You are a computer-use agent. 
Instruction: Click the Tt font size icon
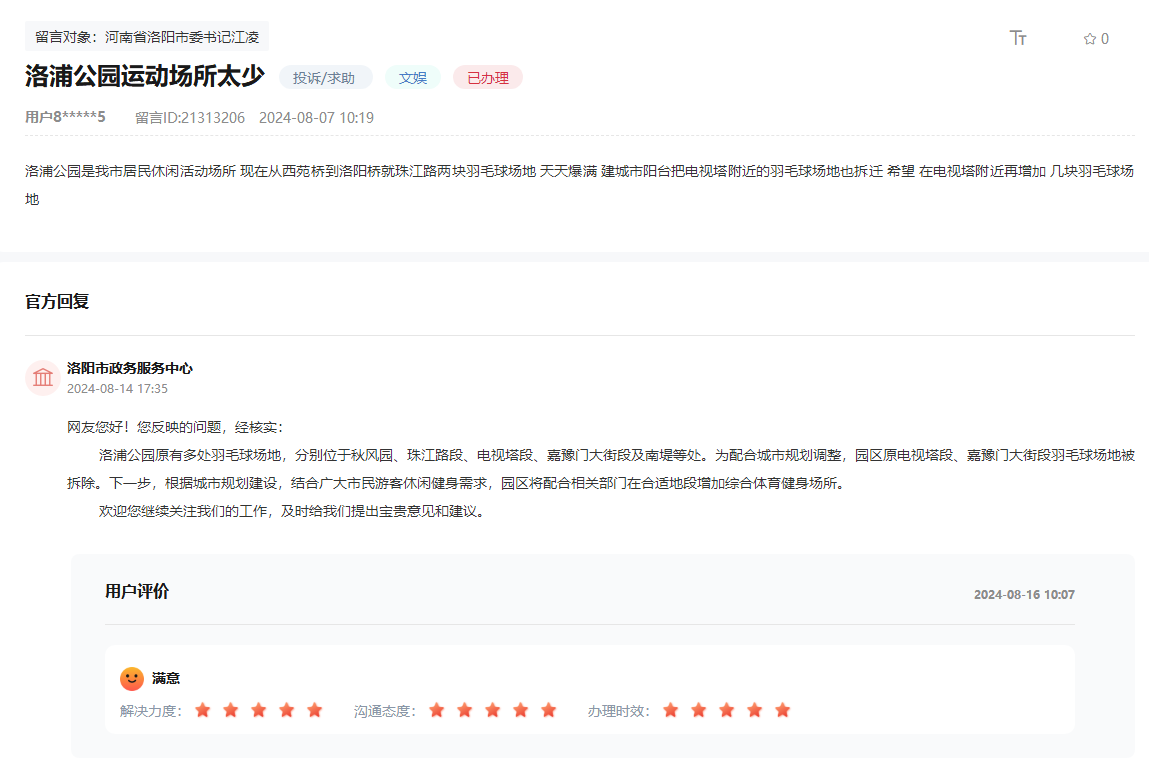coord(1018,36)
